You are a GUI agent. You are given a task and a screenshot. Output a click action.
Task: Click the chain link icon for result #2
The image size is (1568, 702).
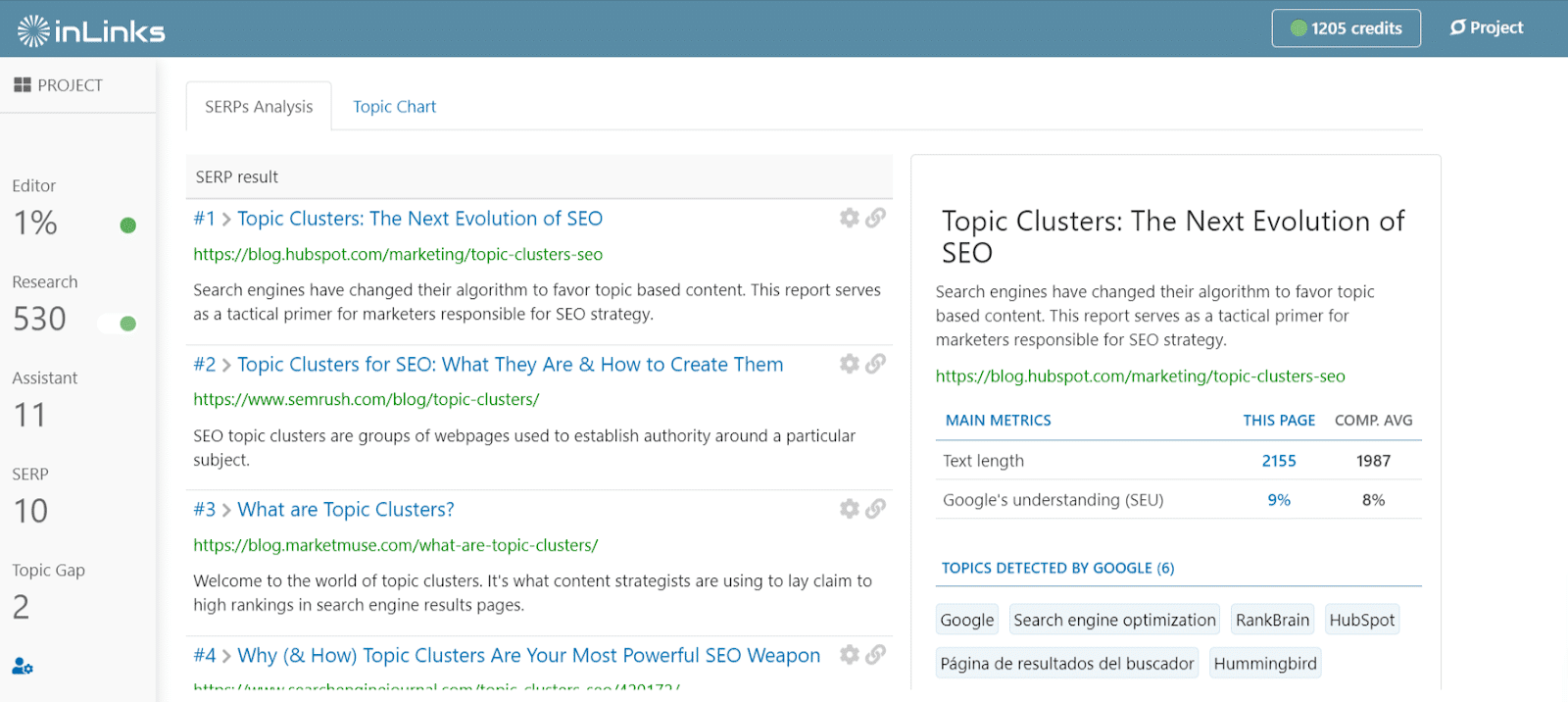[x=876, y=364]
